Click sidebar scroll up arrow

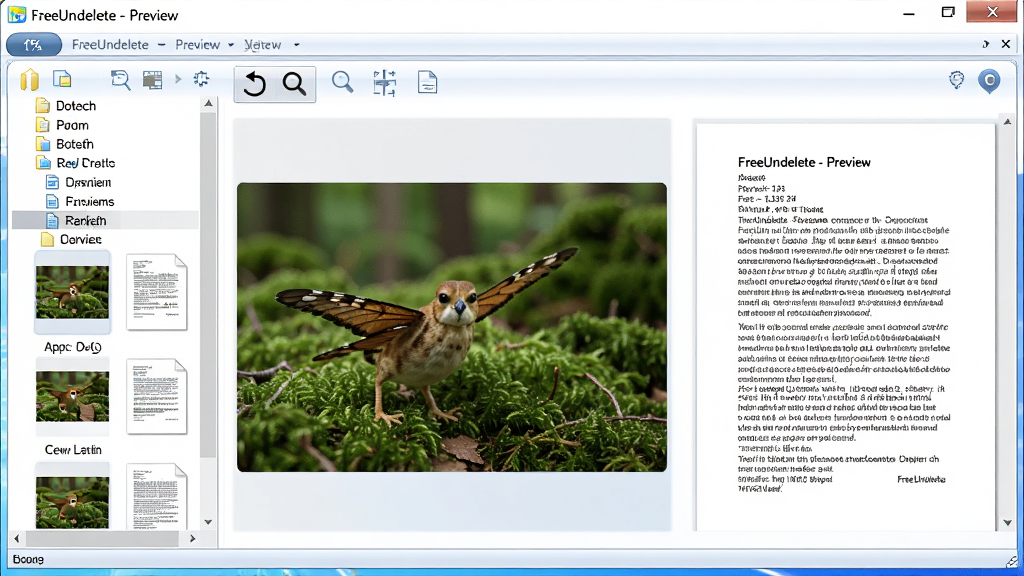[x=208, y=103]
